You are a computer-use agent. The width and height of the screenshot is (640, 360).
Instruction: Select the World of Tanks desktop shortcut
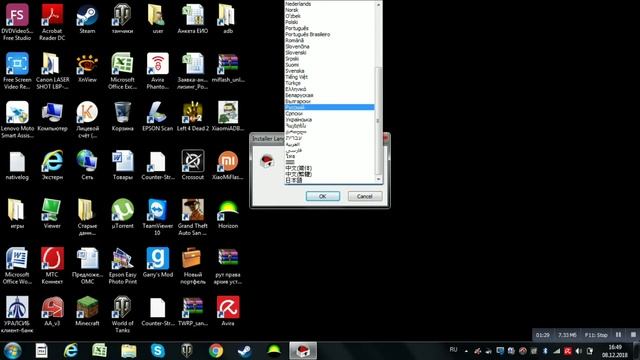(x=122, y=314)
